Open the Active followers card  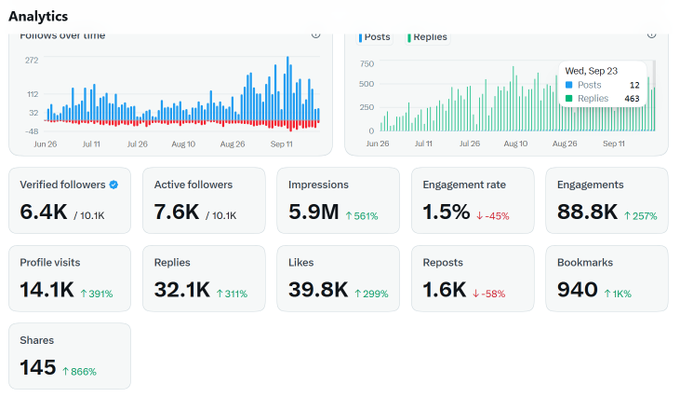click(204, 200)
